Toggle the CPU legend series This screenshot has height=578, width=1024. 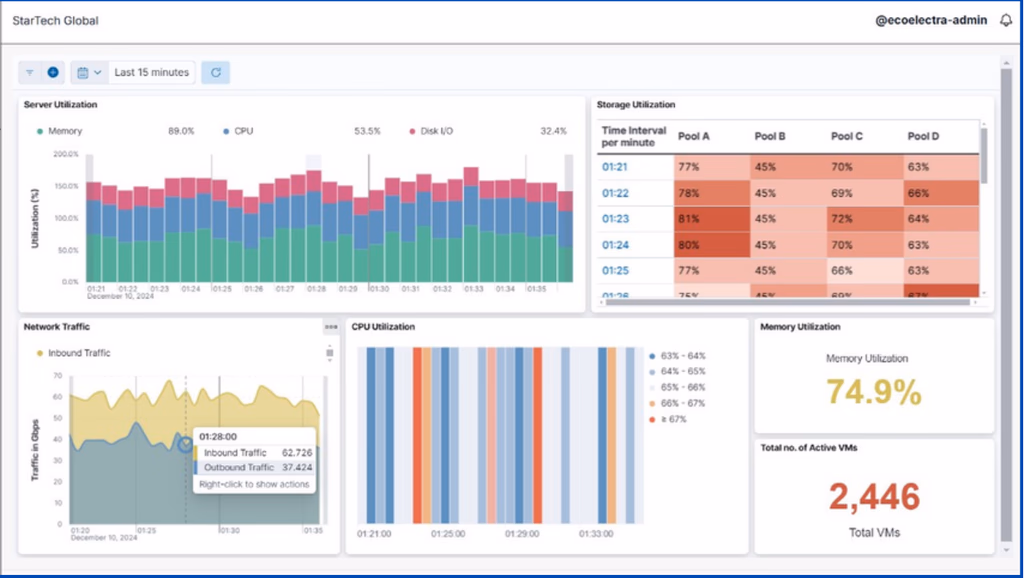pos(238,131)
